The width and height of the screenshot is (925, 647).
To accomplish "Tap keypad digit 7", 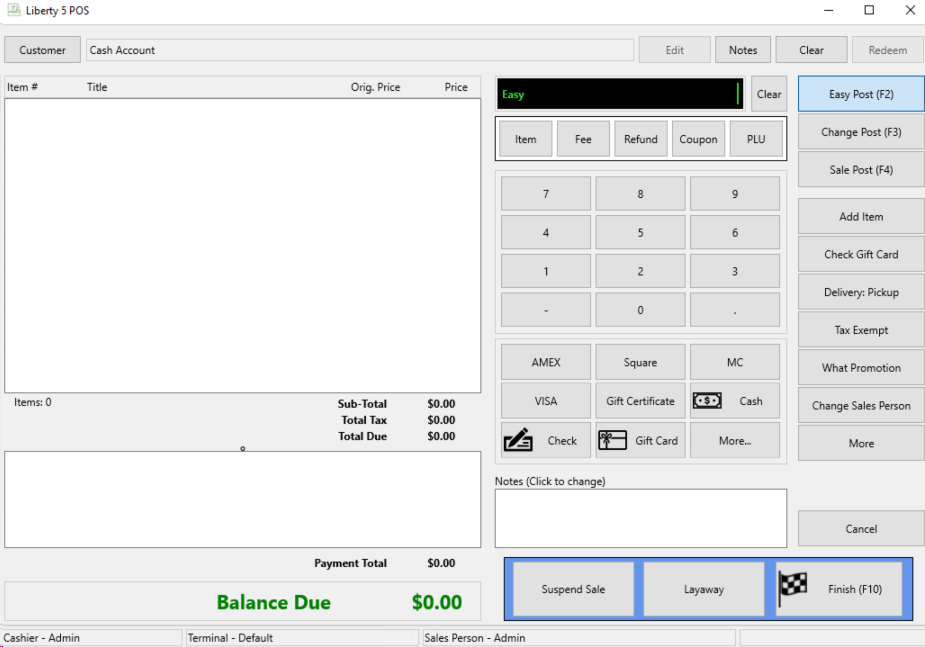I will point(546,193).
